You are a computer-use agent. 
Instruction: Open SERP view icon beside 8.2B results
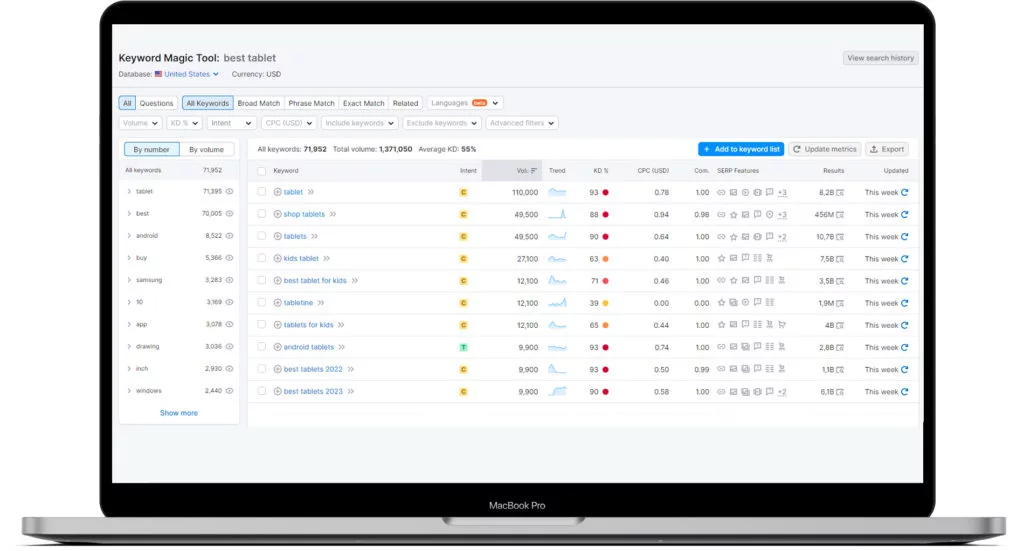pos(840,193)
